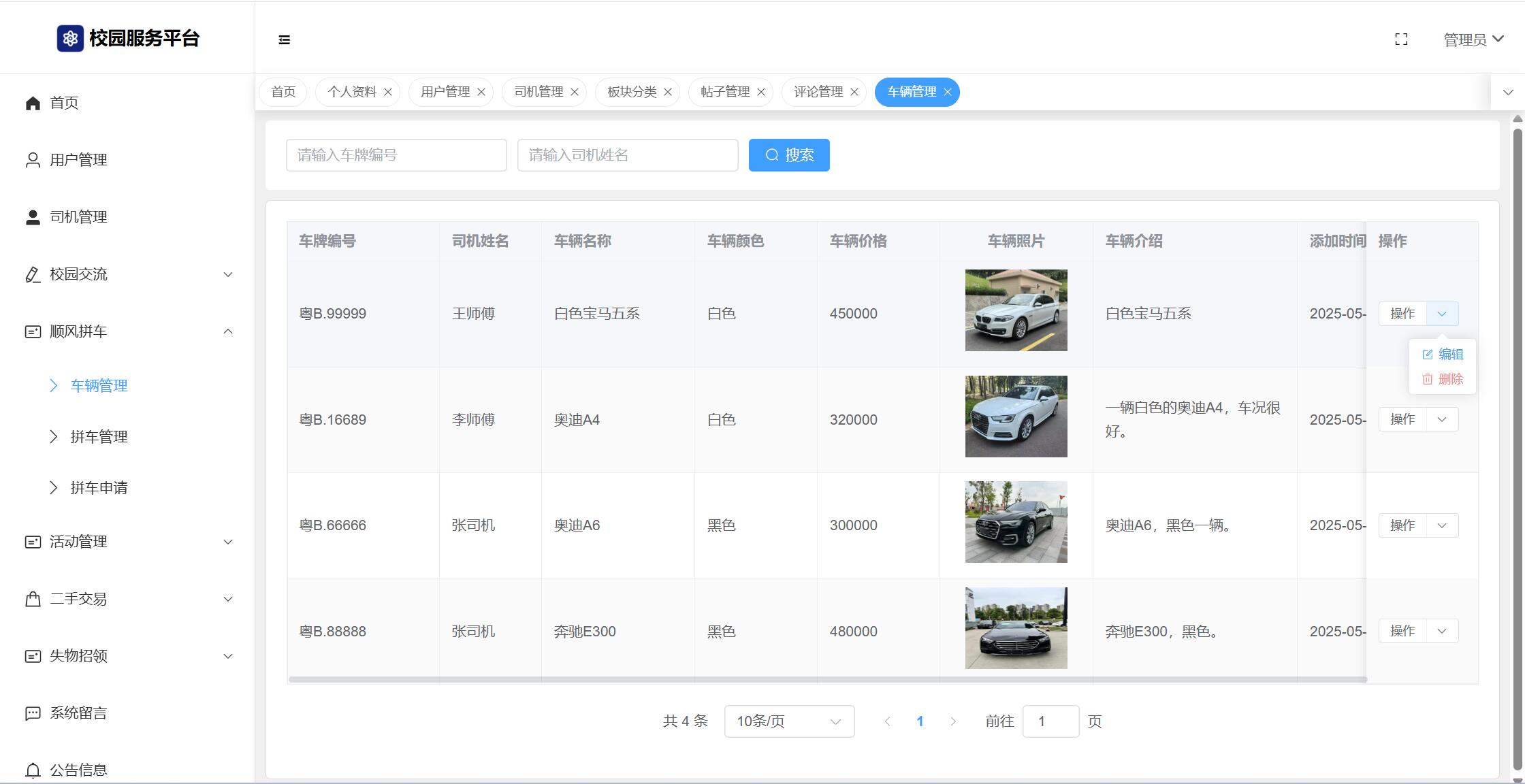Click the 搜索 button
This screenshot has width=1525, height=784.
pos(789,155)
